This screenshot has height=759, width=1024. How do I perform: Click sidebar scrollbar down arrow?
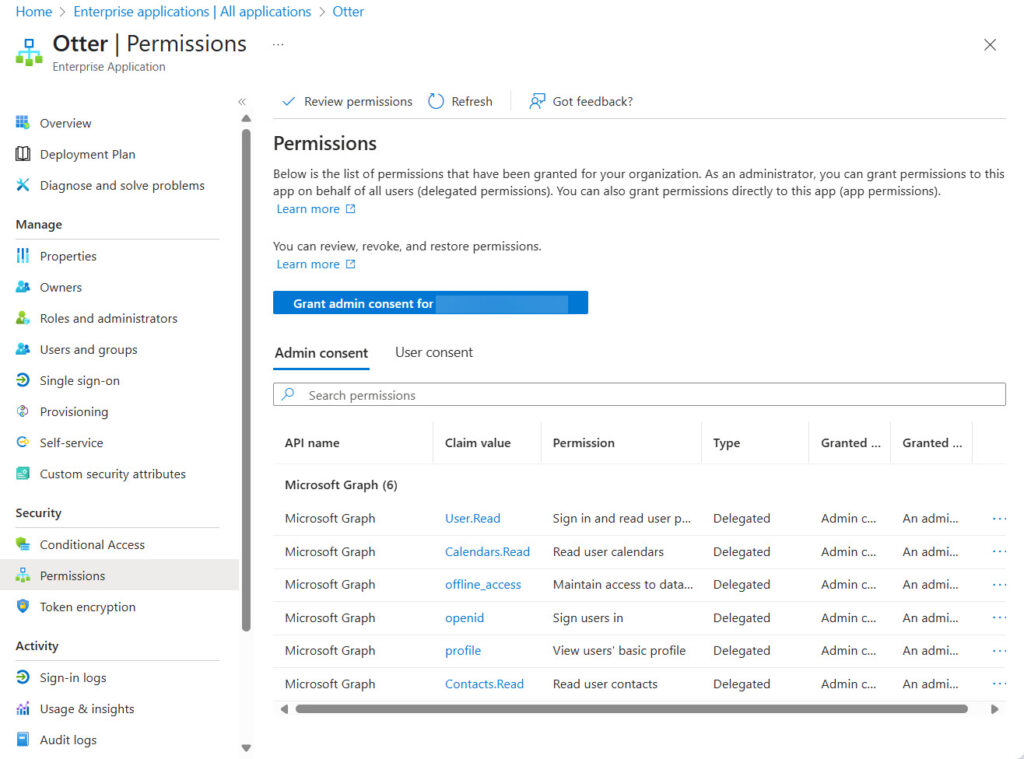point(246,749)
